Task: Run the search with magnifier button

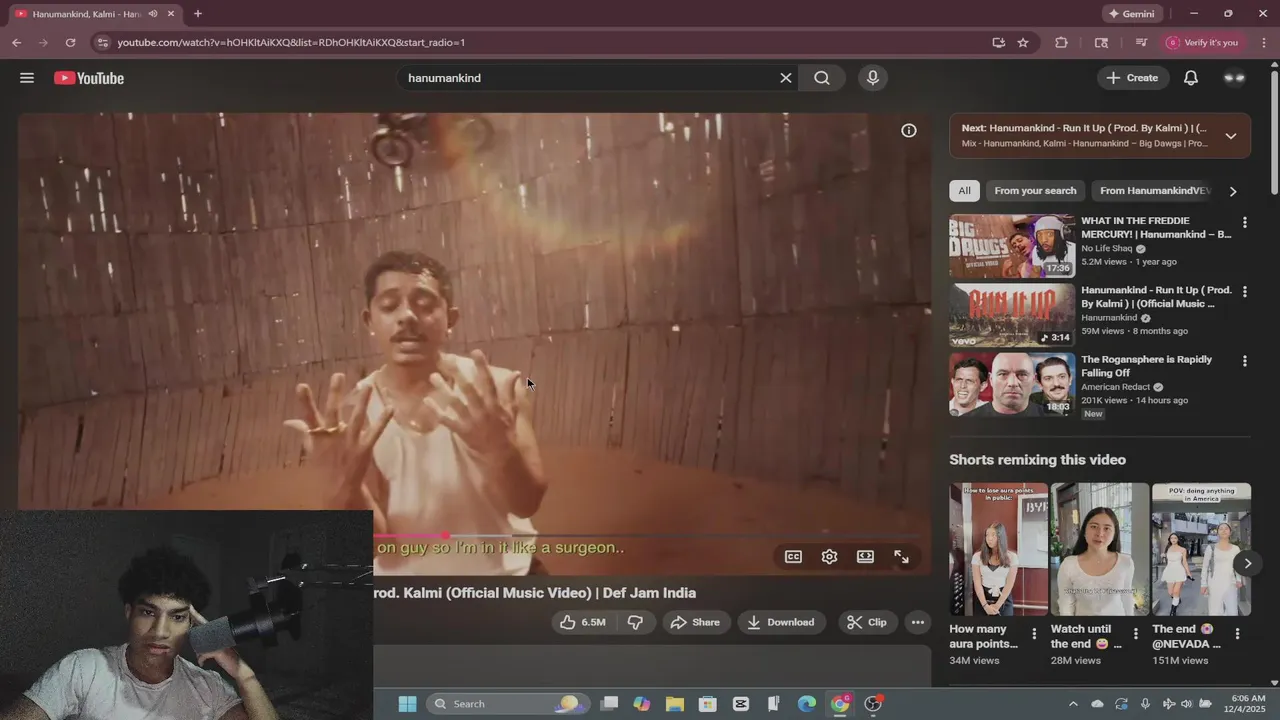Action: click(x=822, y=78)
